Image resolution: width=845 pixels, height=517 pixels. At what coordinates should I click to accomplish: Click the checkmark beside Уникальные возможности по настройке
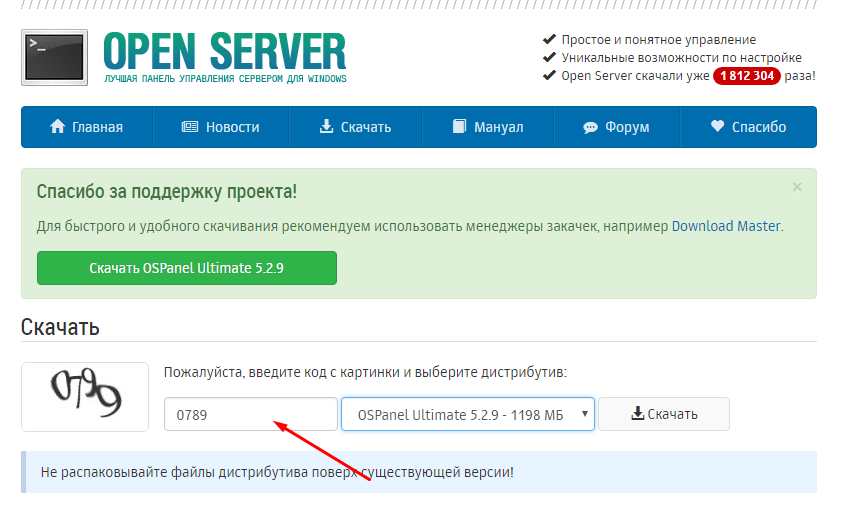coord(549,57)
